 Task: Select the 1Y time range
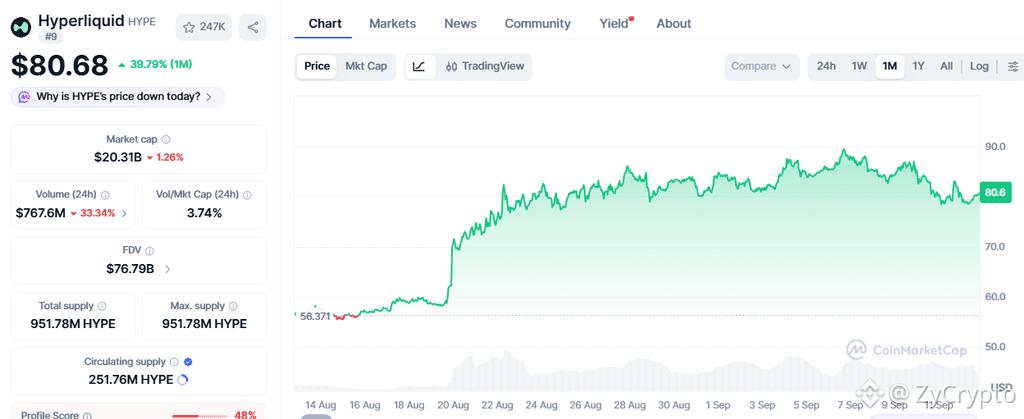pos(918,67)
